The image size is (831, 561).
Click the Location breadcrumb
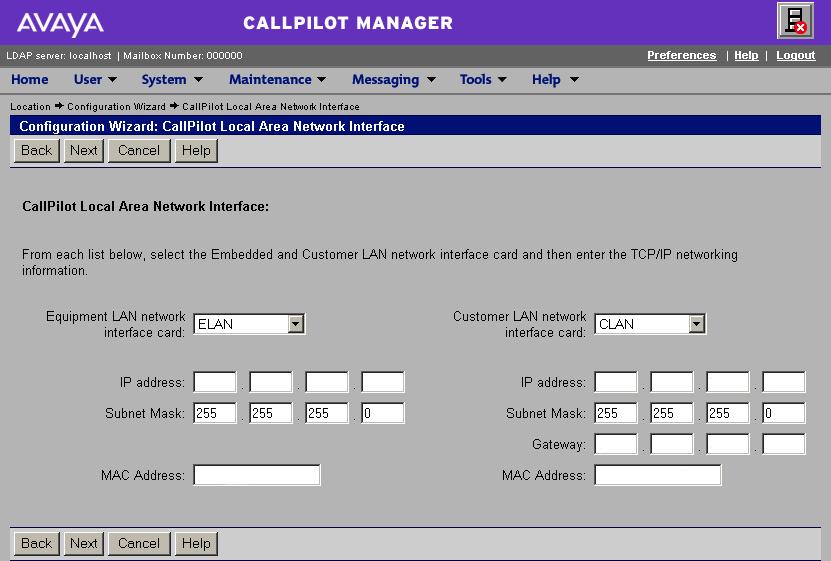[x=30, y=106]
